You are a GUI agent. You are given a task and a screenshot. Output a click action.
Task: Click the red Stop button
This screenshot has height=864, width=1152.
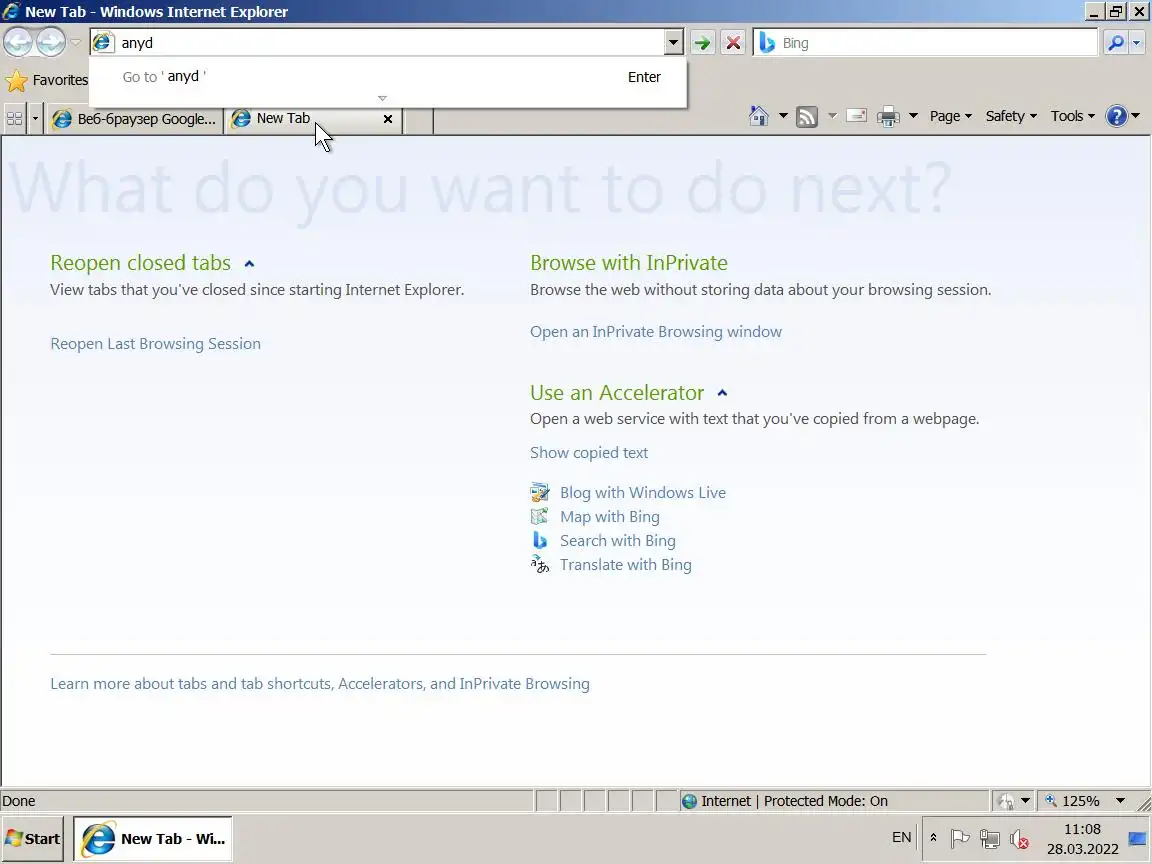[x=733, y=43]
